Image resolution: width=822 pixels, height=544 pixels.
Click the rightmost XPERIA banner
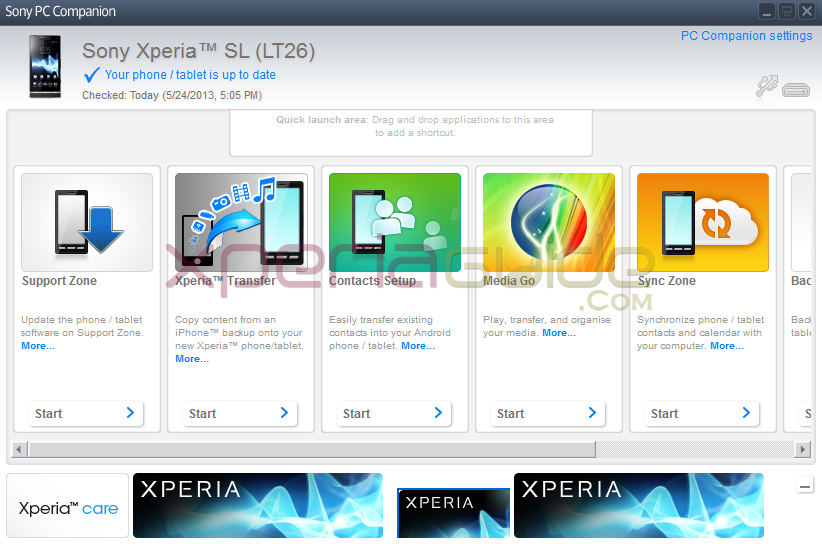coord(639,506)
